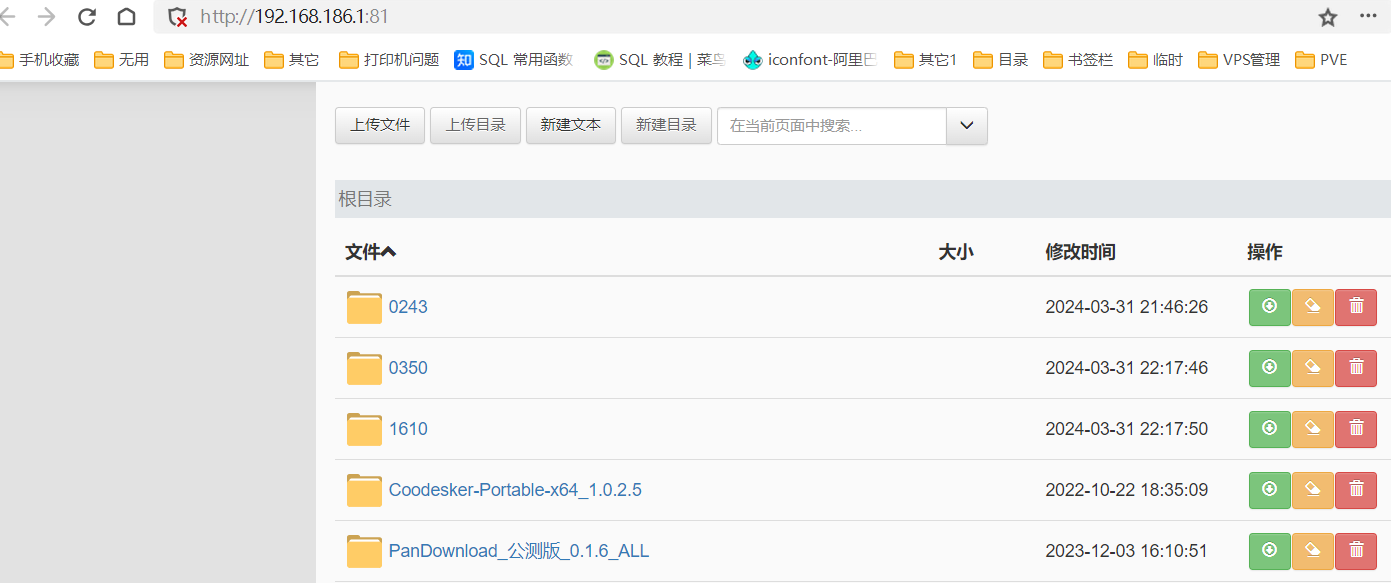Click the in-page search input field
This screenshot has height=583, width=1391.
pyautogui.click(x=831, y=126)
